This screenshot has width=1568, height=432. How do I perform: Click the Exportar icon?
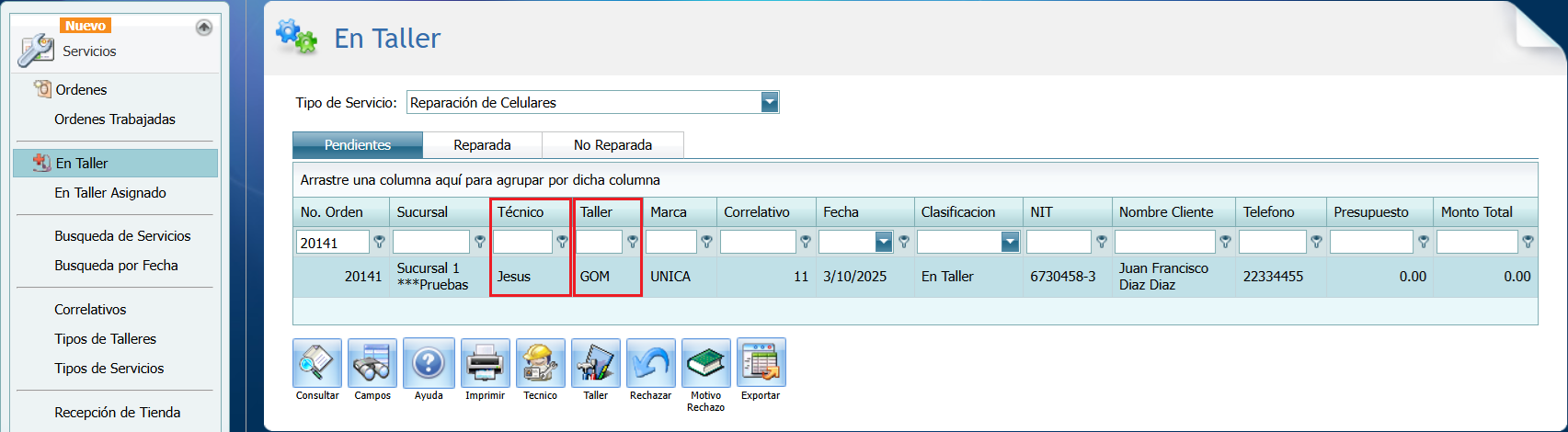[x=761, y=362]
